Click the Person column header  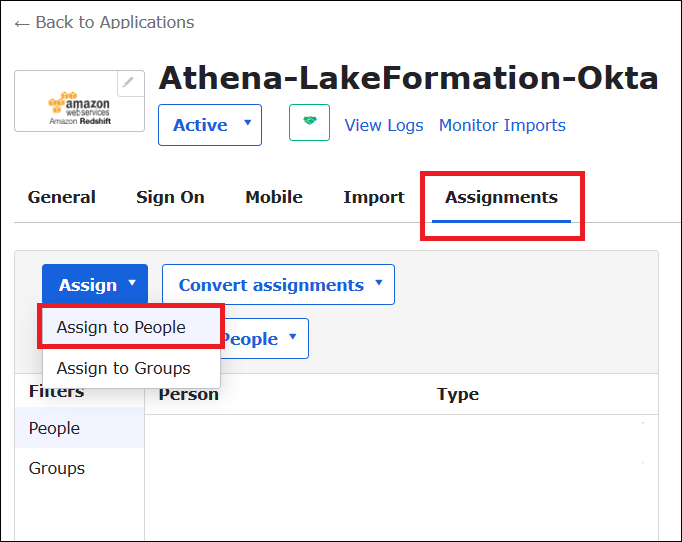click(189, 394)
